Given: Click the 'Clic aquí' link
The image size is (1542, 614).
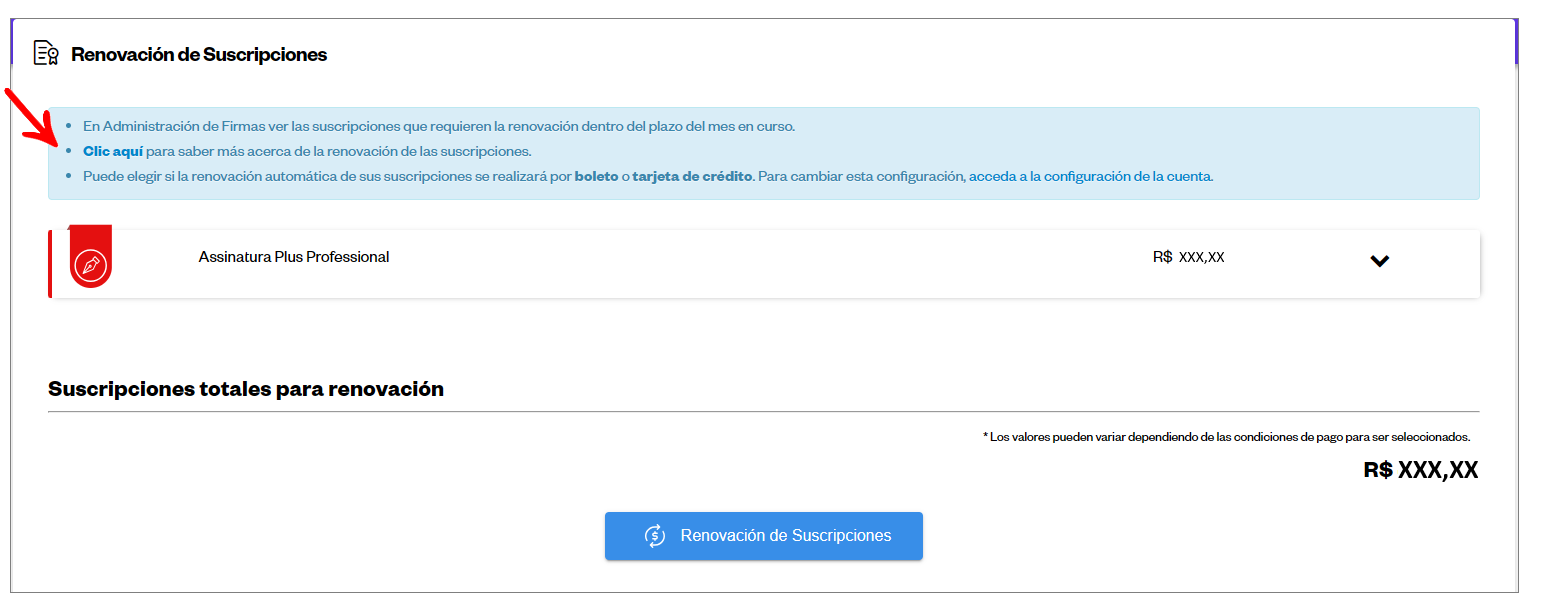Looking at the screenshot, I should (x=113, y=152).
